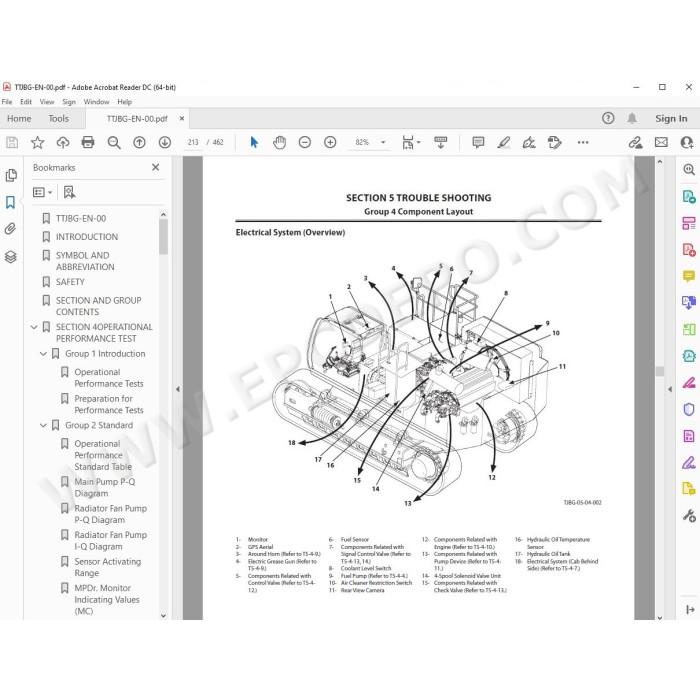
Task: Open the File menu
Action: coord(7,102)
